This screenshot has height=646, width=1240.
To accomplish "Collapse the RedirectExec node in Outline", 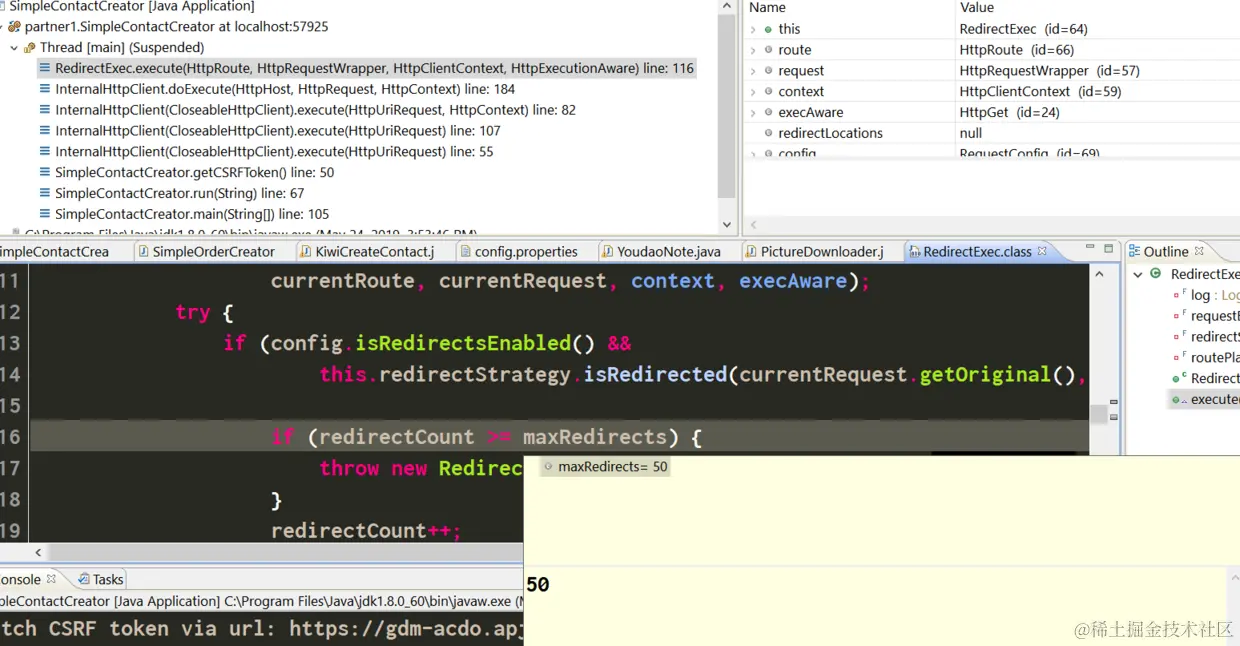I will (x=1138, y=274).
